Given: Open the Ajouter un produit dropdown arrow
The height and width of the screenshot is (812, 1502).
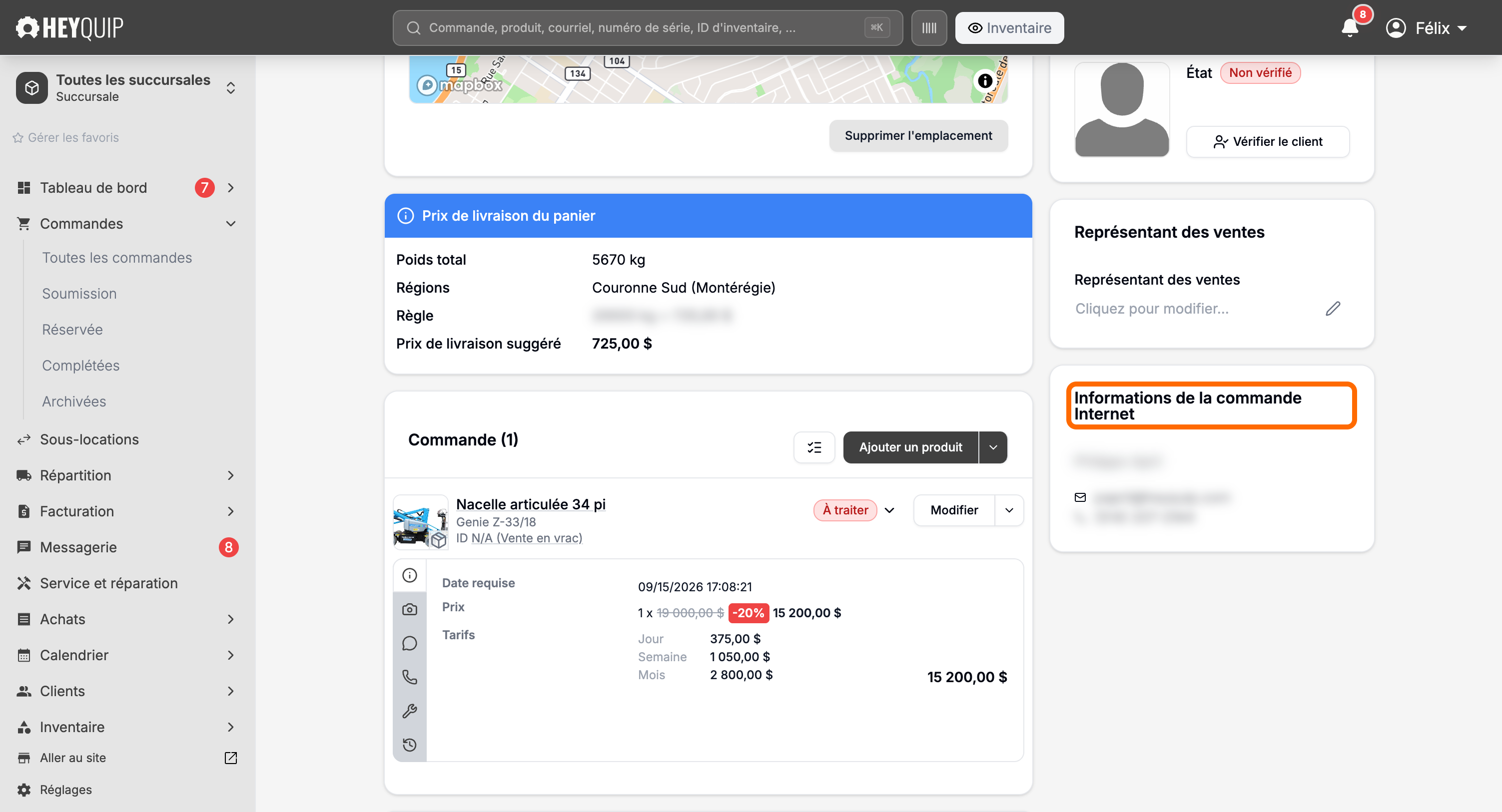Looking at the screenshot, I should coord(992,447).
